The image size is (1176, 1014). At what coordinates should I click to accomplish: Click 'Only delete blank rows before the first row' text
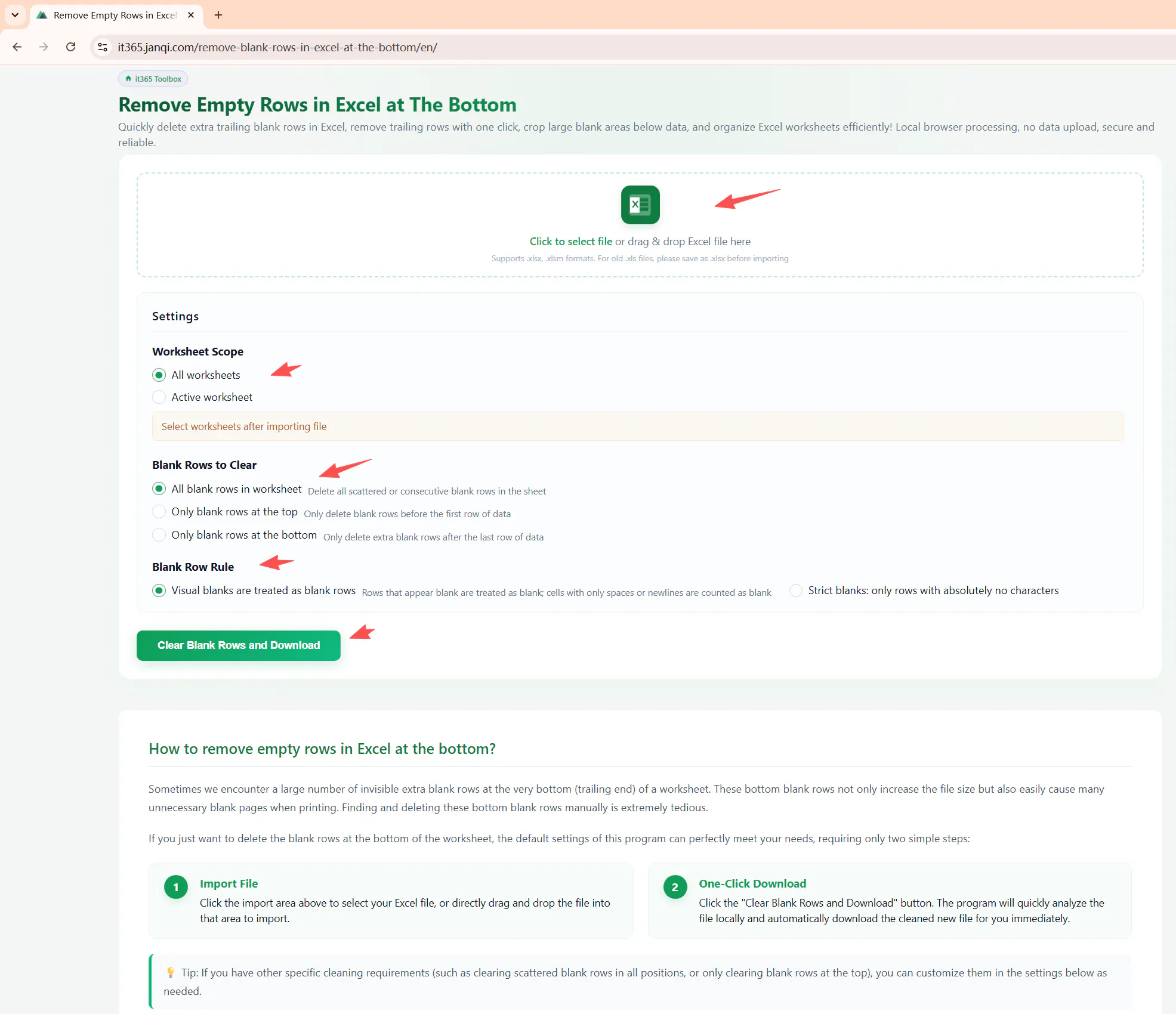click(x=408, y=514)
